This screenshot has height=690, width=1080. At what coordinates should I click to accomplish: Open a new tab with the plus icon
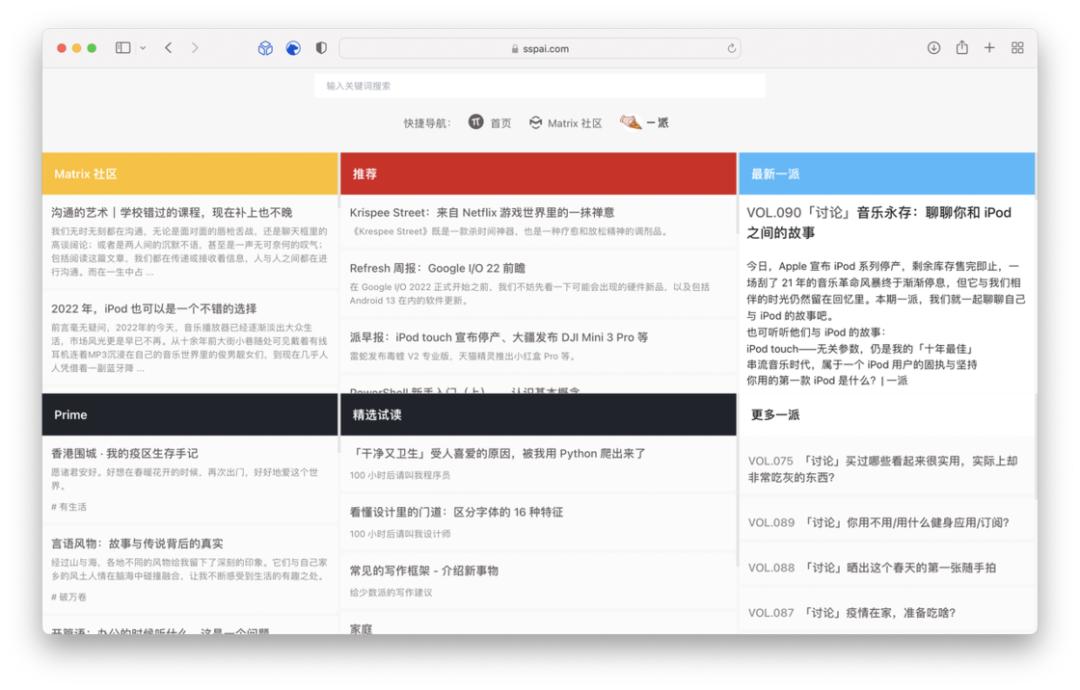pyautogui.click(x=989, y=47)
